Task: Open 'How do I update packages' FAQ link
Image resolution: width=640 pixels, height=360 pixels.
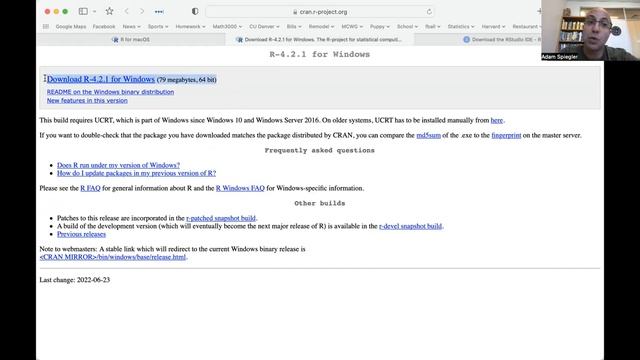Action: click(x=136, y=173)
